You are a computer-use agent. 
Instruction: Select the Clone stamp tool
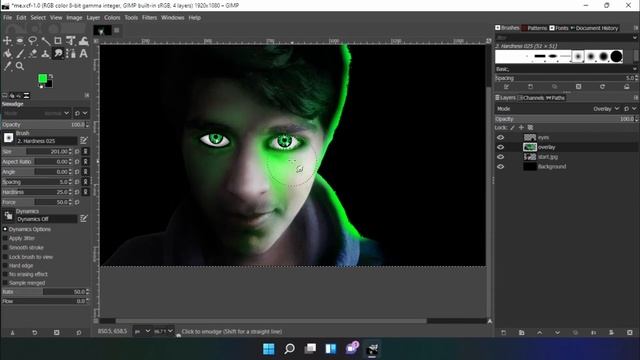coord(45,53)
